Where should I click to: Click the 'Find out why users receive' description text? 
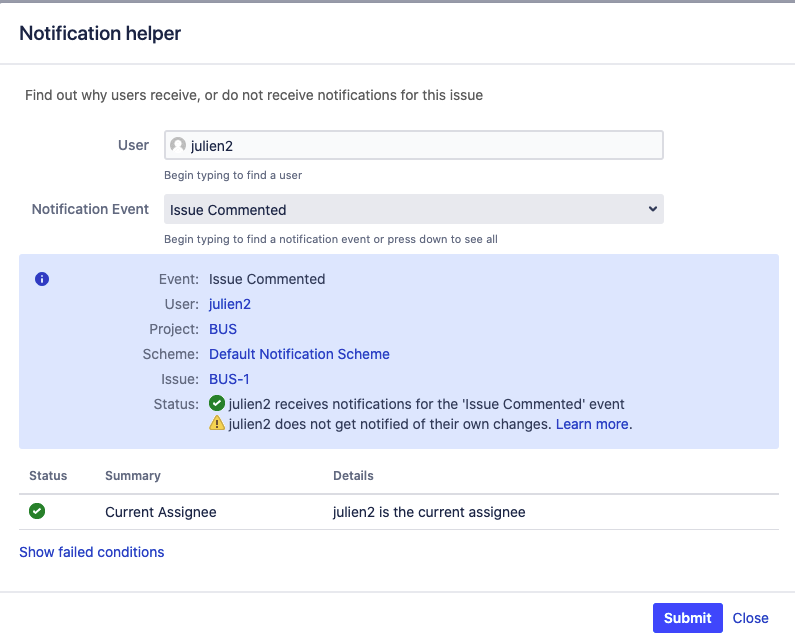click(254, 95)
